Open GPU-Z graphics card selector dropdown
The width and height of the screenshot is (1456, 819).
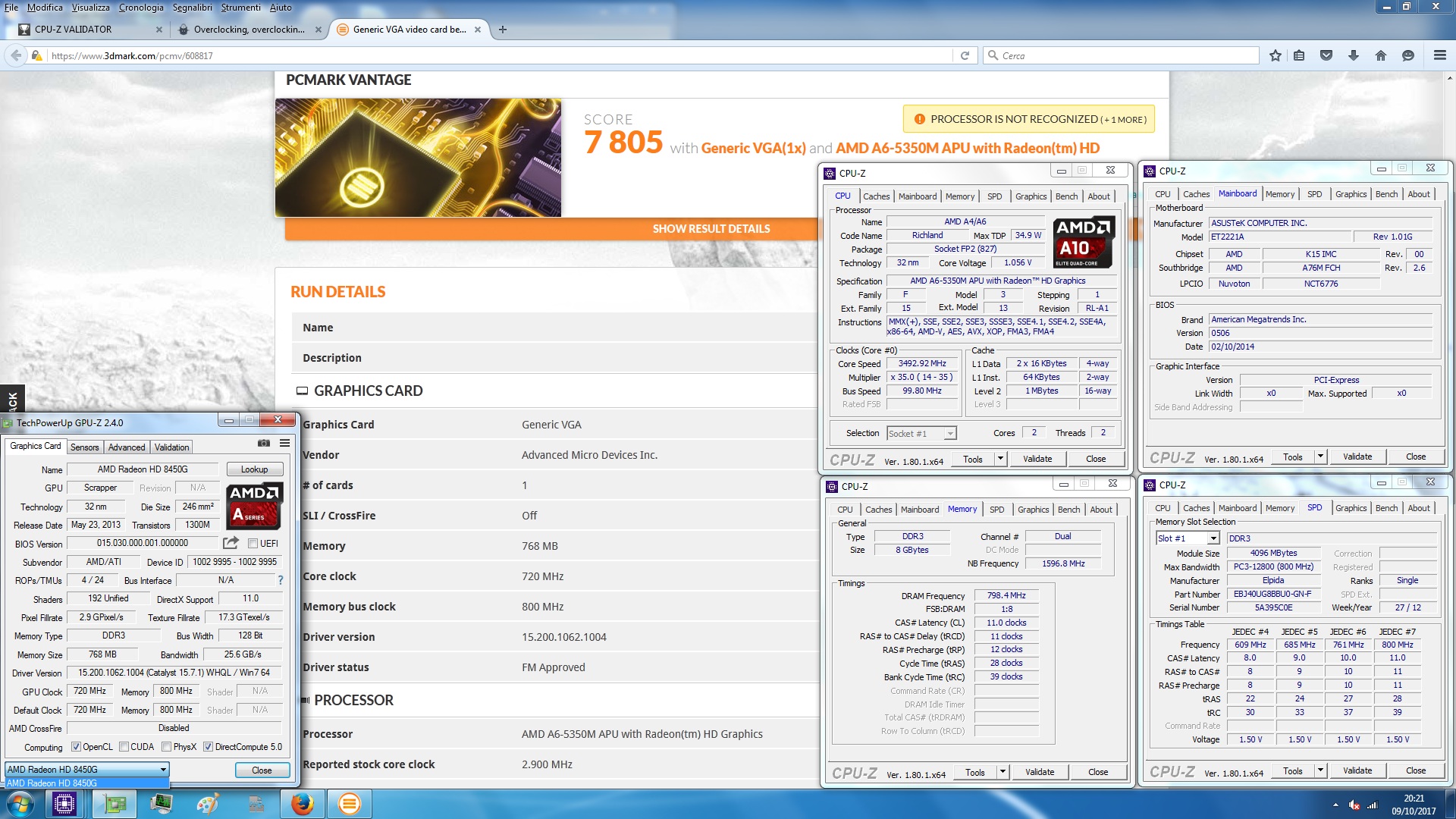click(87, 770)
